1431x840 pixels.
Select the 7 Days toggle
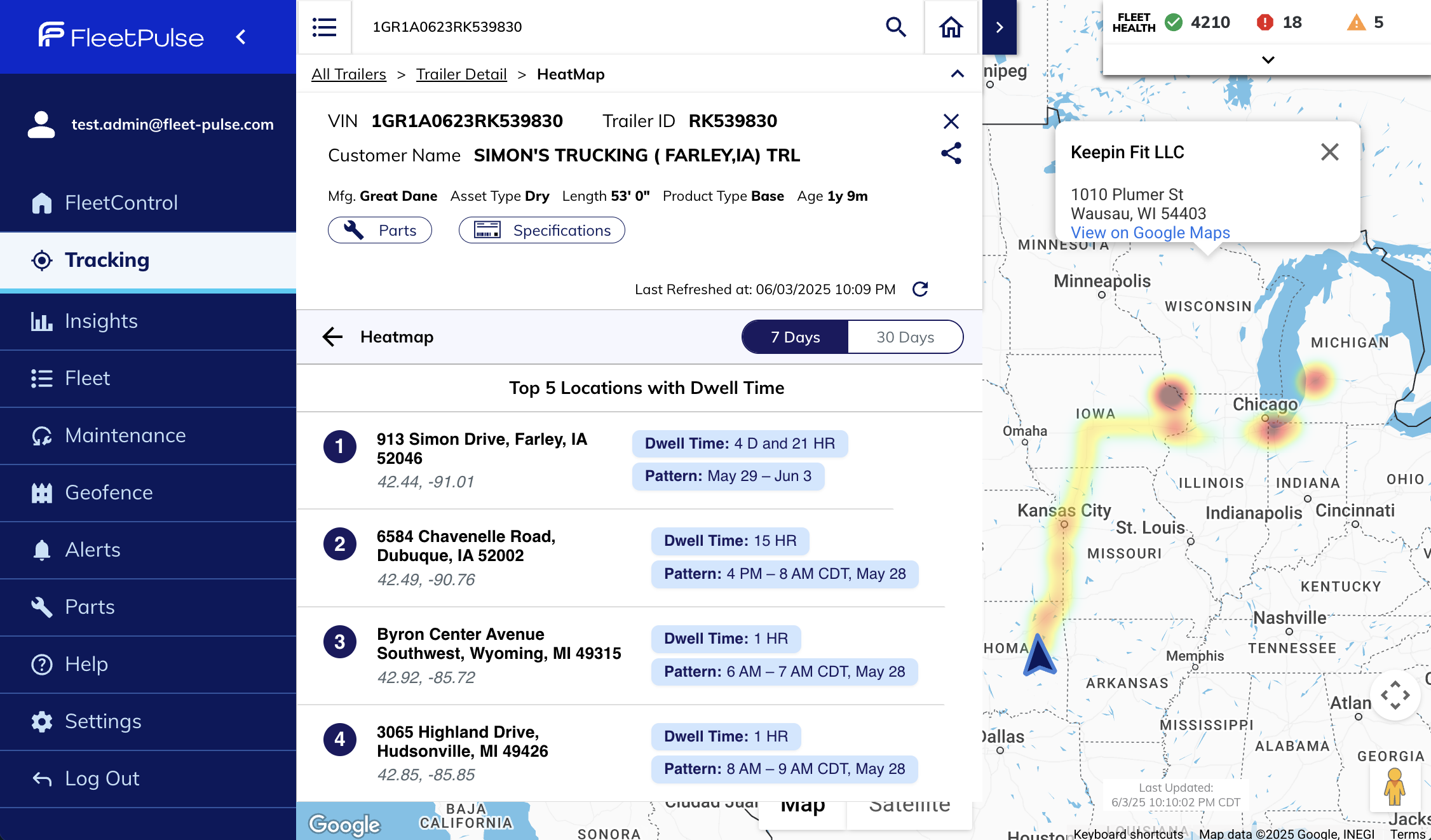click(x=795, y=337)
